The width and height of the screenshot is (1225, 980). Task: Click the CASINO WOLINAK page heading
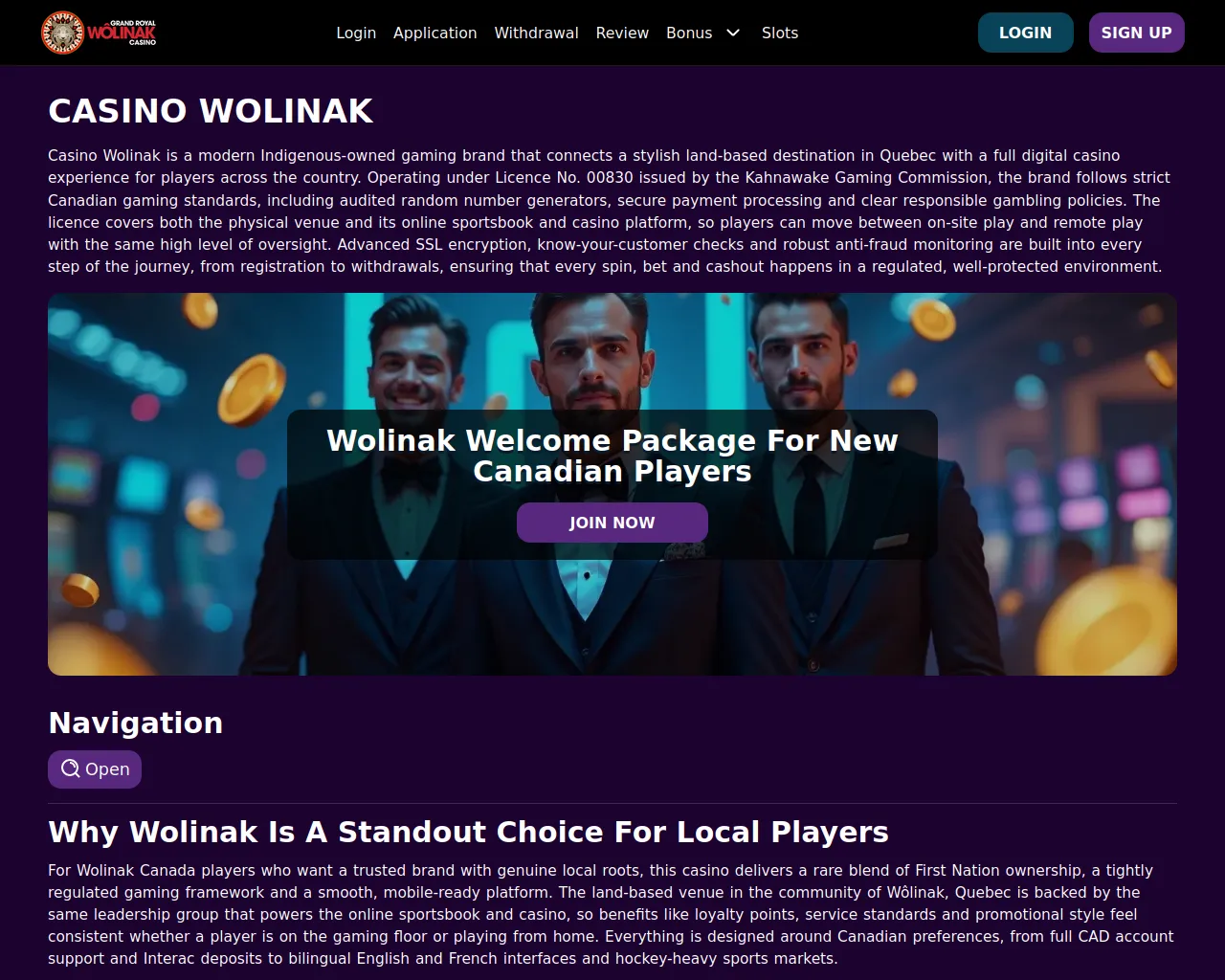(211, 111)
